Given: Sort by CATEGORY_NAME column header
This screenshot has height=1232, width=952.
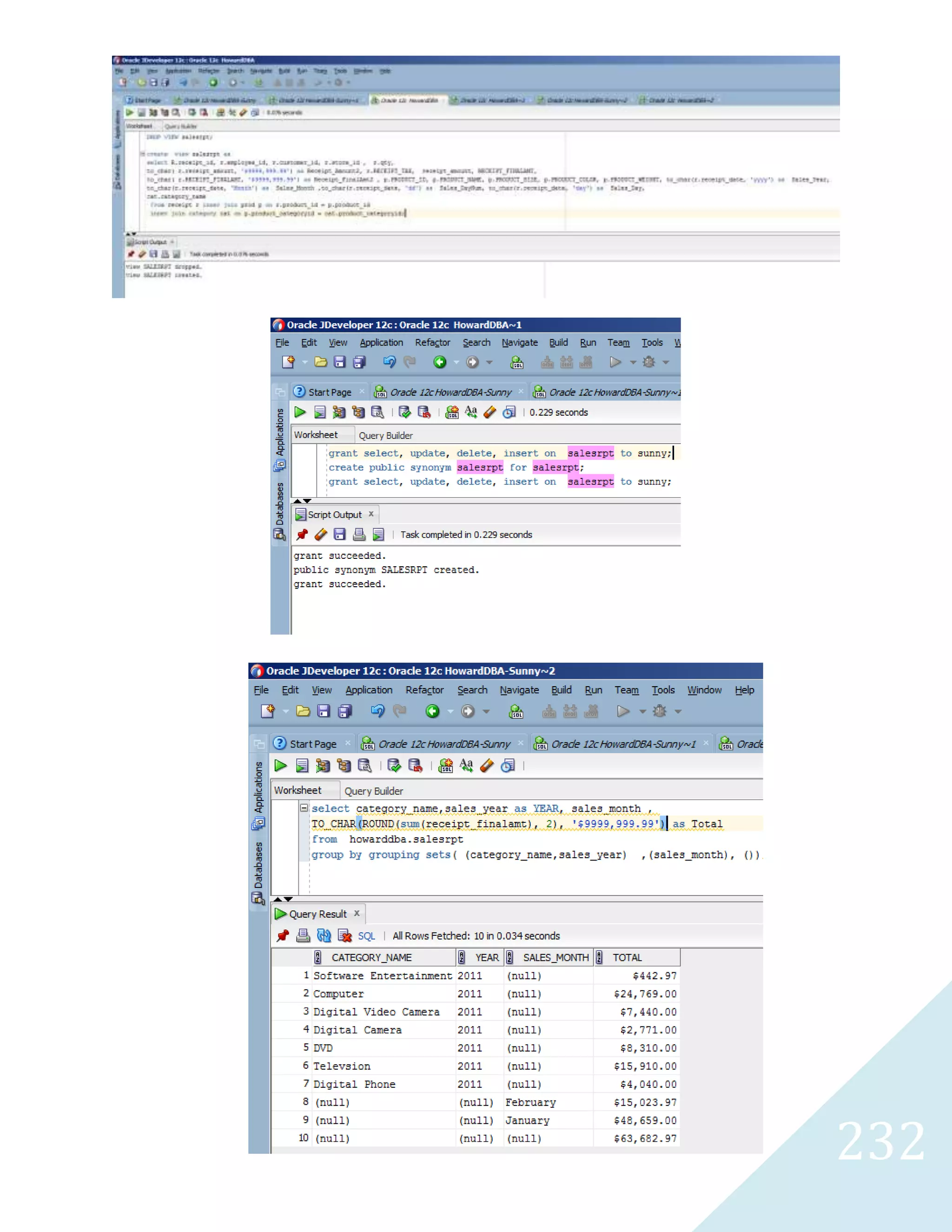Looking at the screenshot, I should click(x=384, y=957).
